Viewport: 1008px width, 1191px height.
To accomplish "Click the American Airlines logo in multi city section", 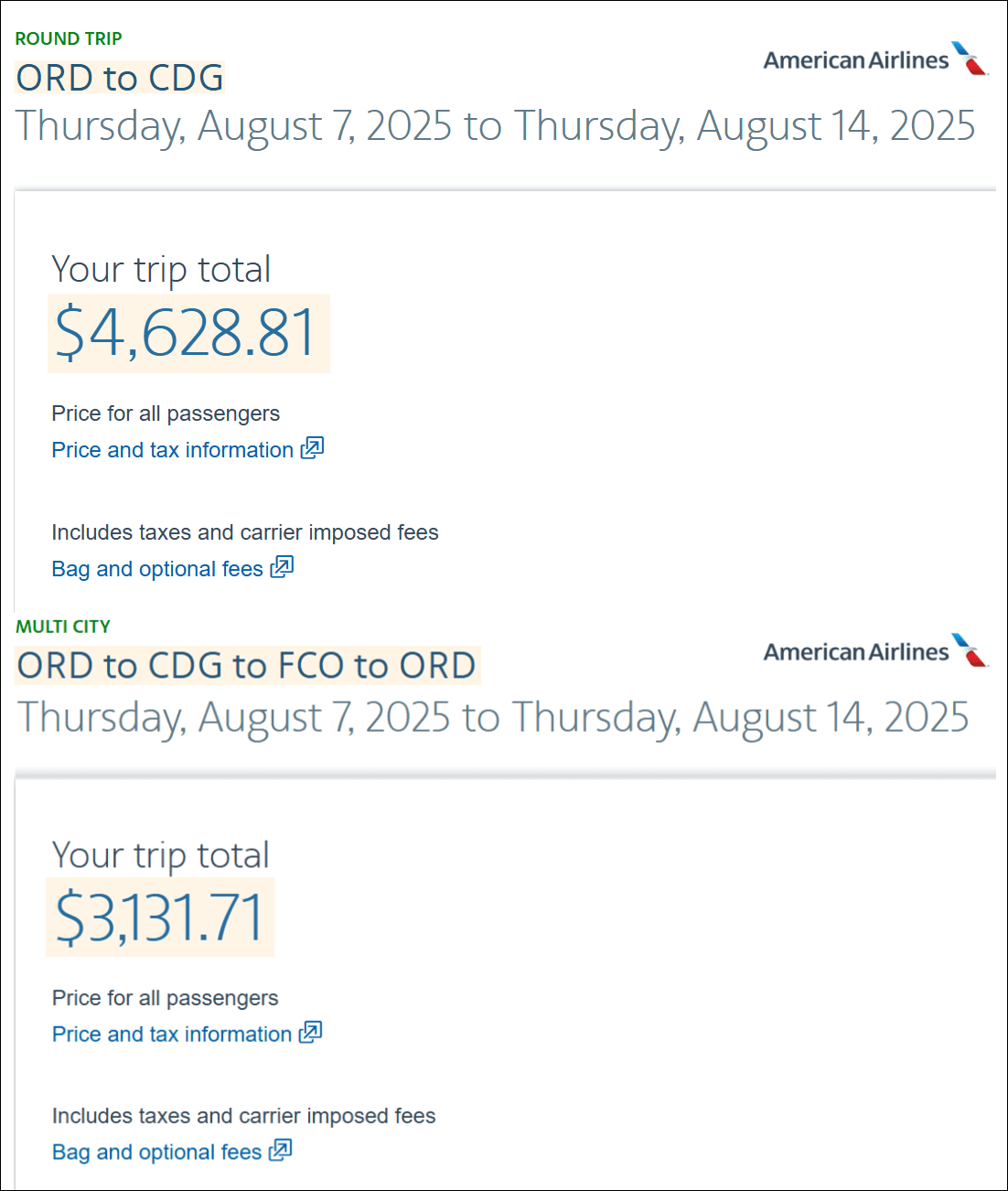I will tap(874, 651).
